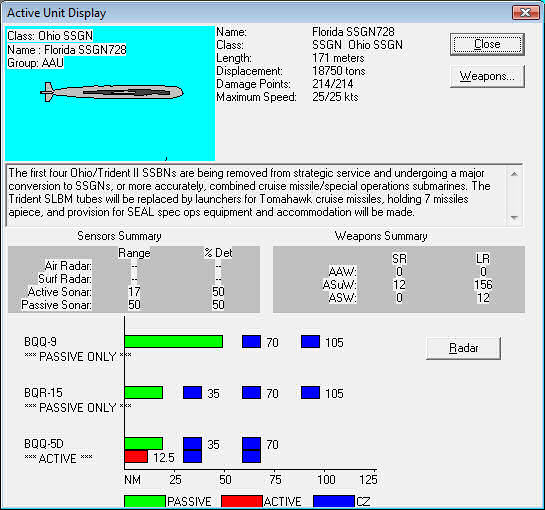Click the 'Name : Florida SSGN728' image label
Screen dimensions: 545x510
[67, 50]
